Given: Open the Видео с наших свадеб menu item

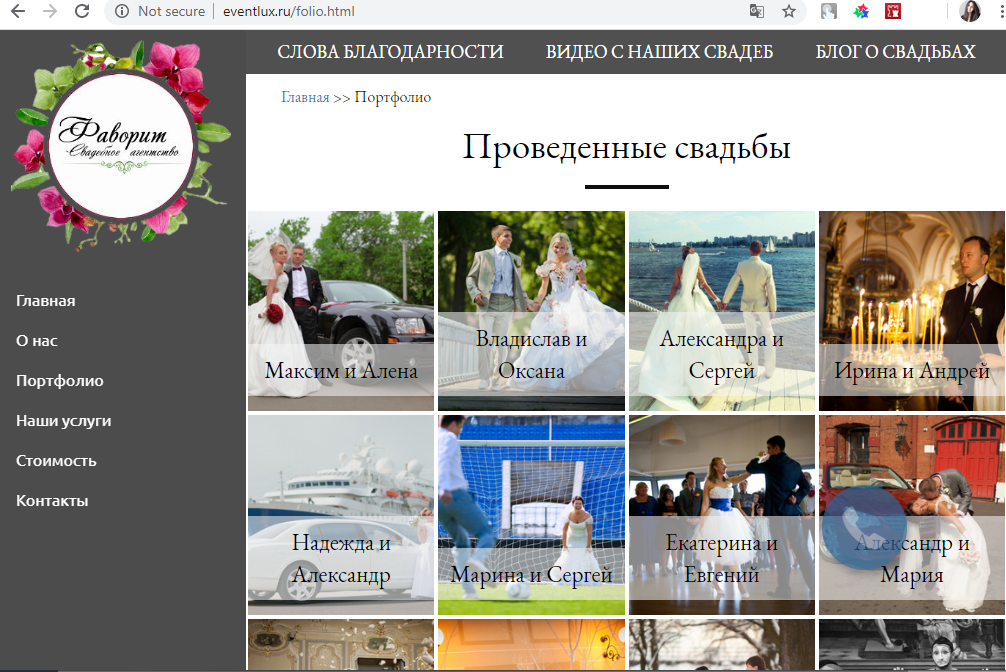Looking at the screenshot, I should point(659,51).
